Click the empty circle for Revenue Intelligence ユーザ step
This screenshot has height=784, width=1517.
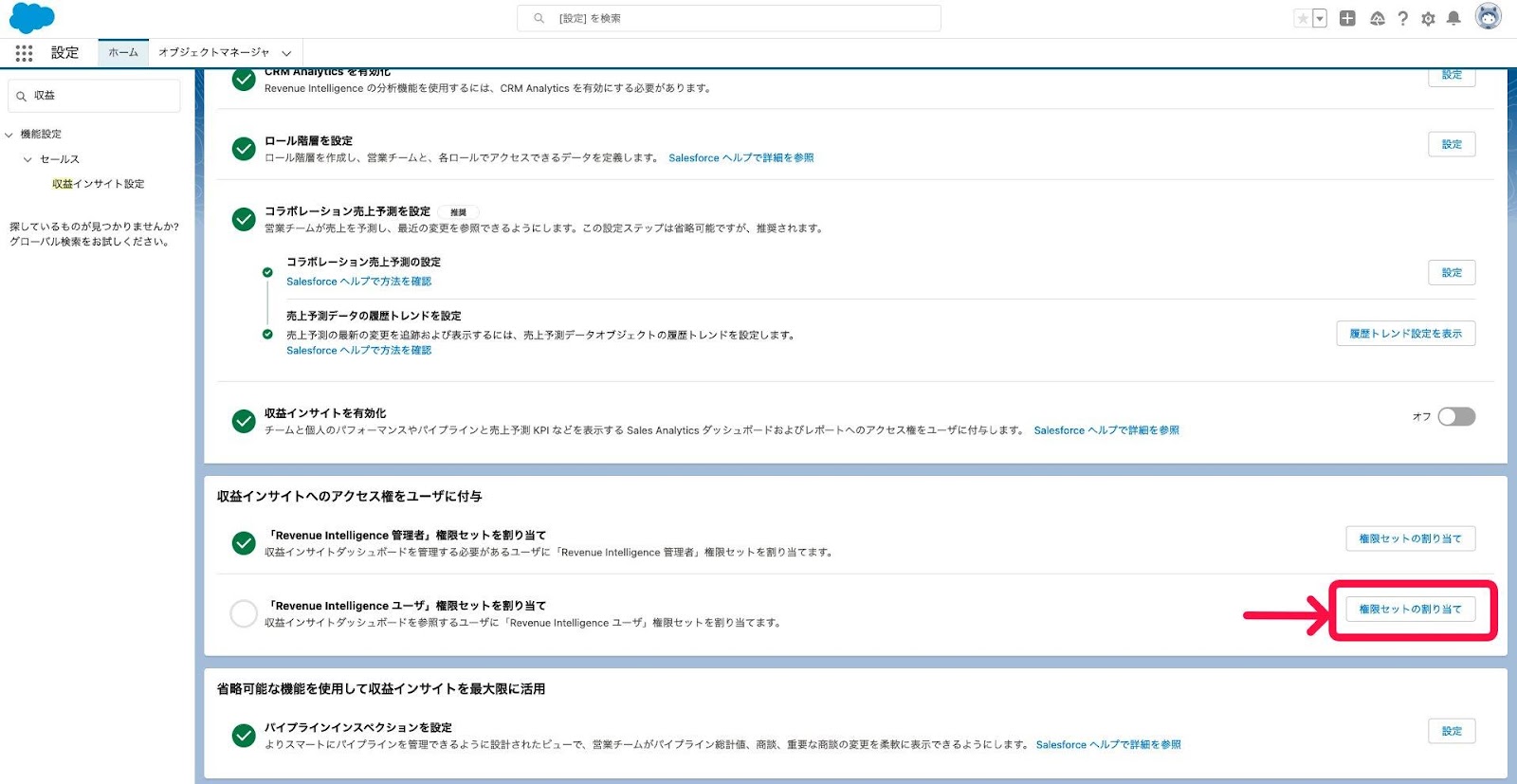pos(244,613)
